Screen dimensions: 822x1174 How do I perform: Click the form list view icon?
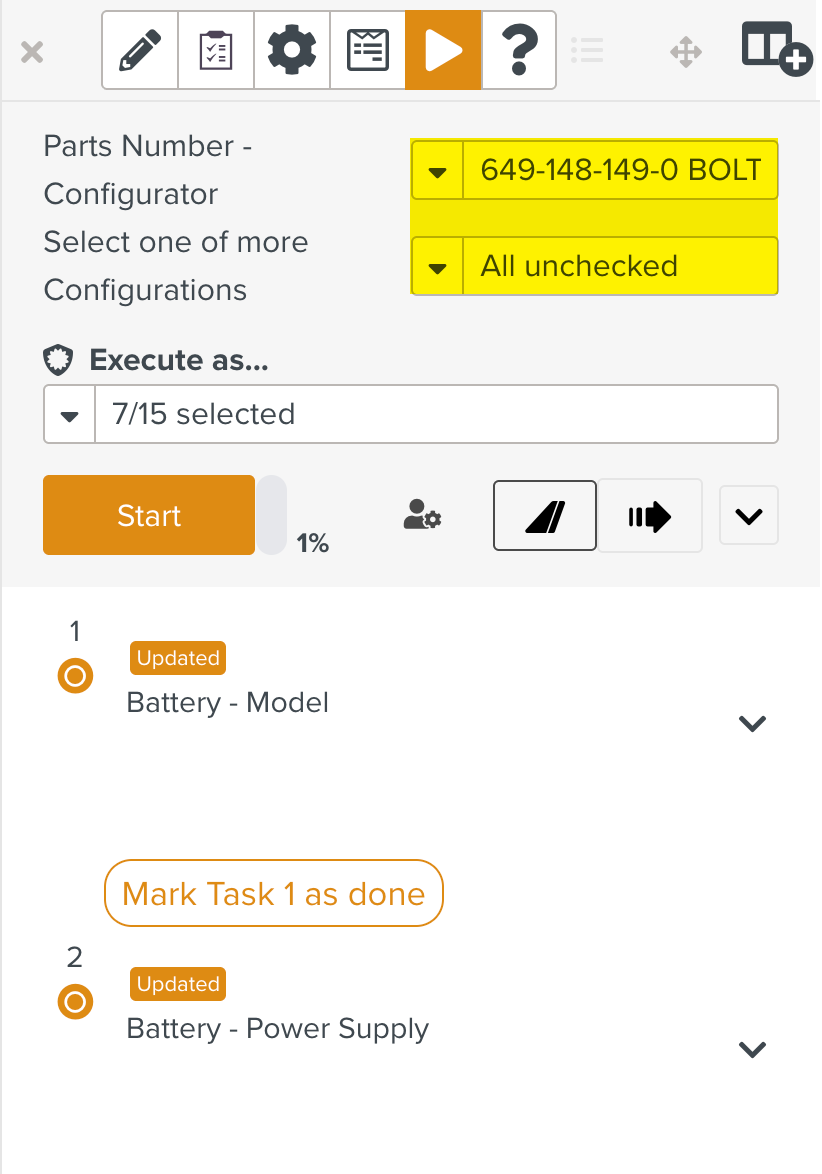(x=368, y=50)
